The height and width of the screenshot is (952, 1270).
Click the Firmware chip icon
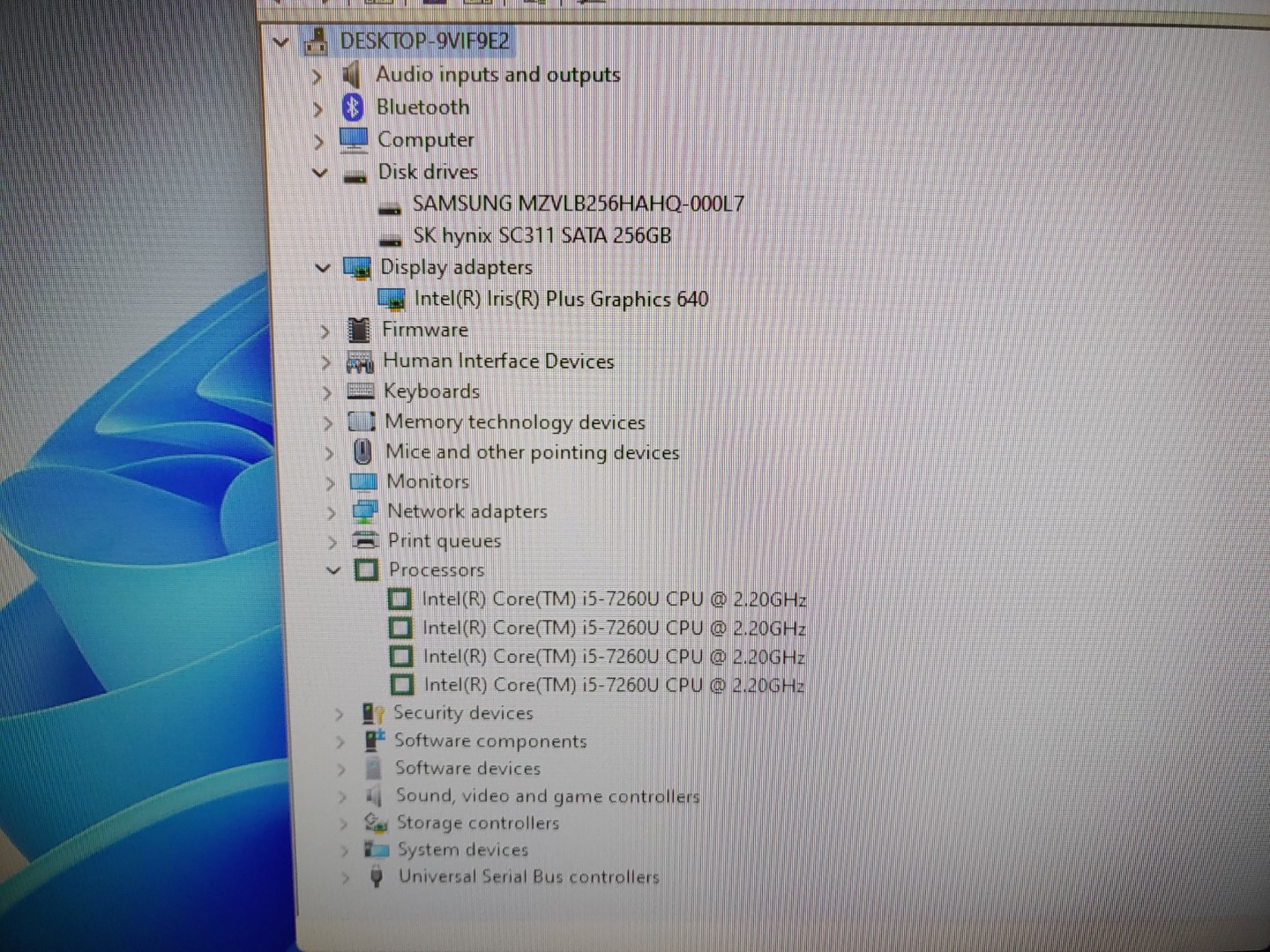[358, 330]
